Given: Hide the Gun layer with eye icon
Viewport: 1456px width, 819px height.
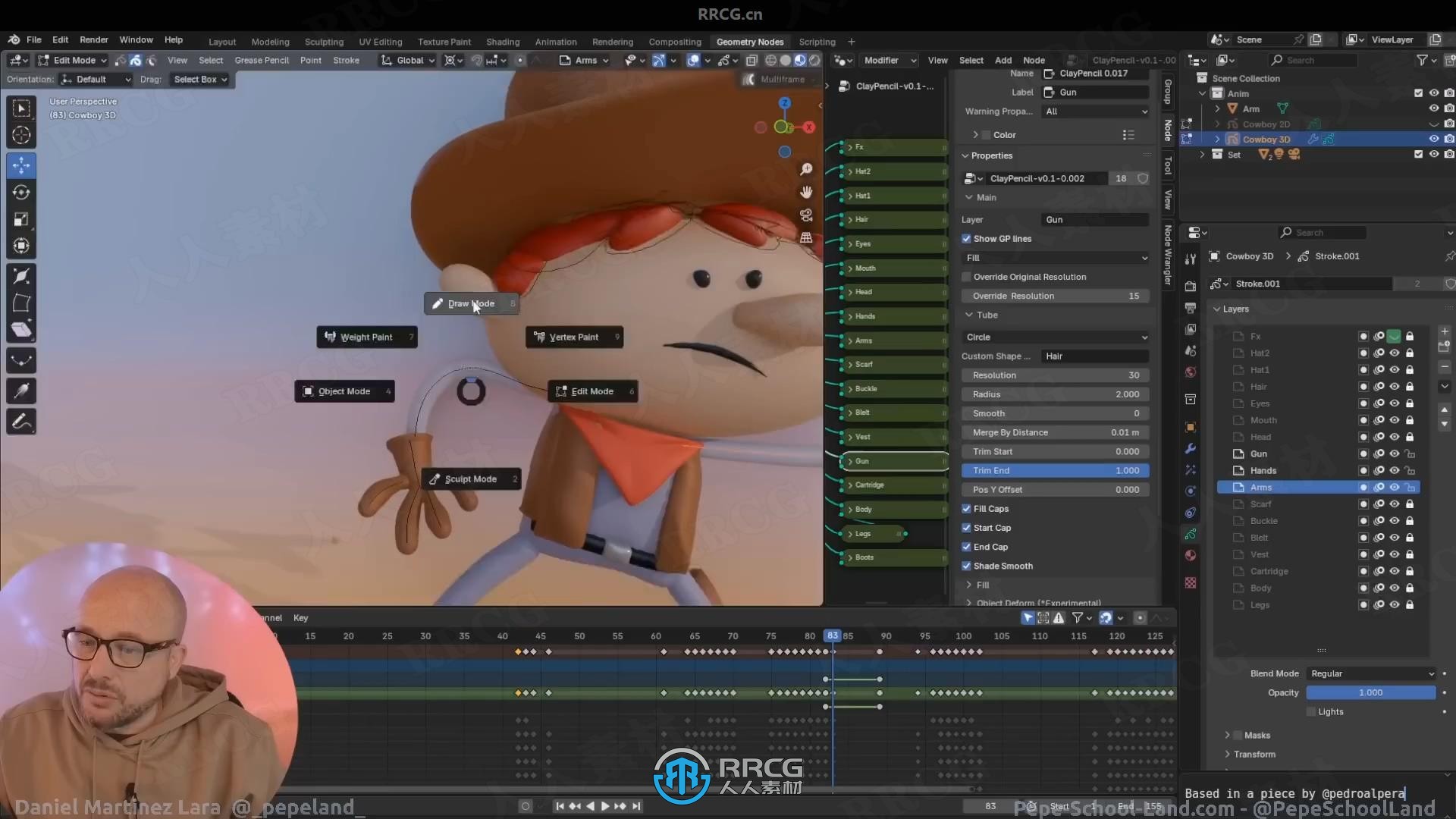Looking at the screenshot, I should tap(1395, 453).
